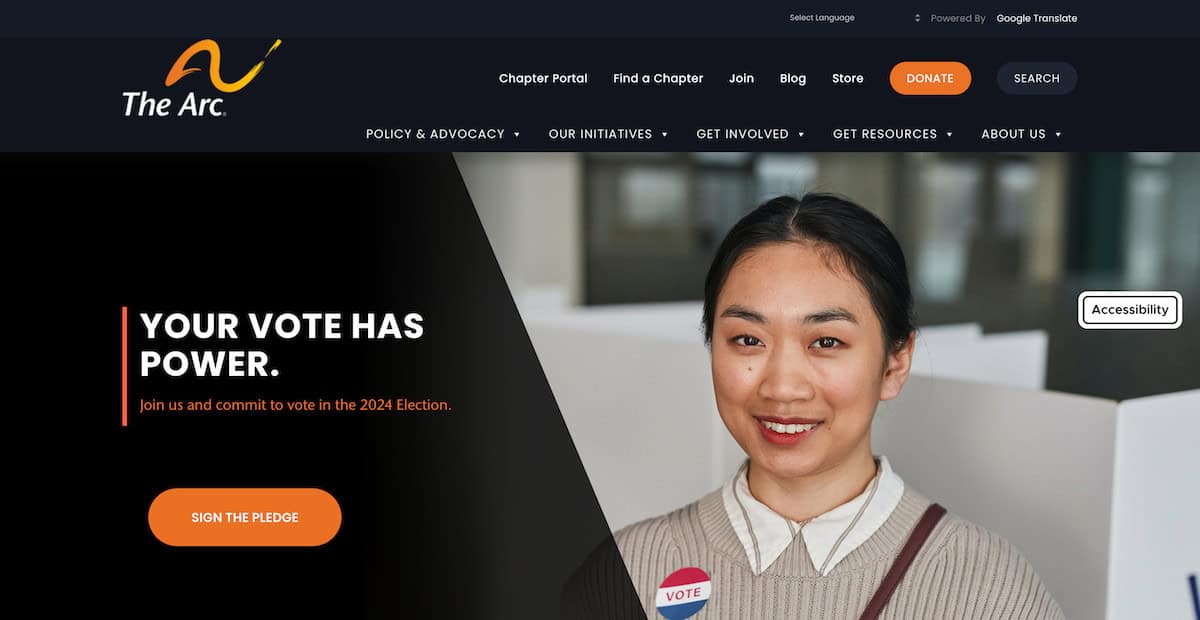This screenshot has height=620, width=1200.
Task: Open the Join page
Action: click(x=741, y=78)
